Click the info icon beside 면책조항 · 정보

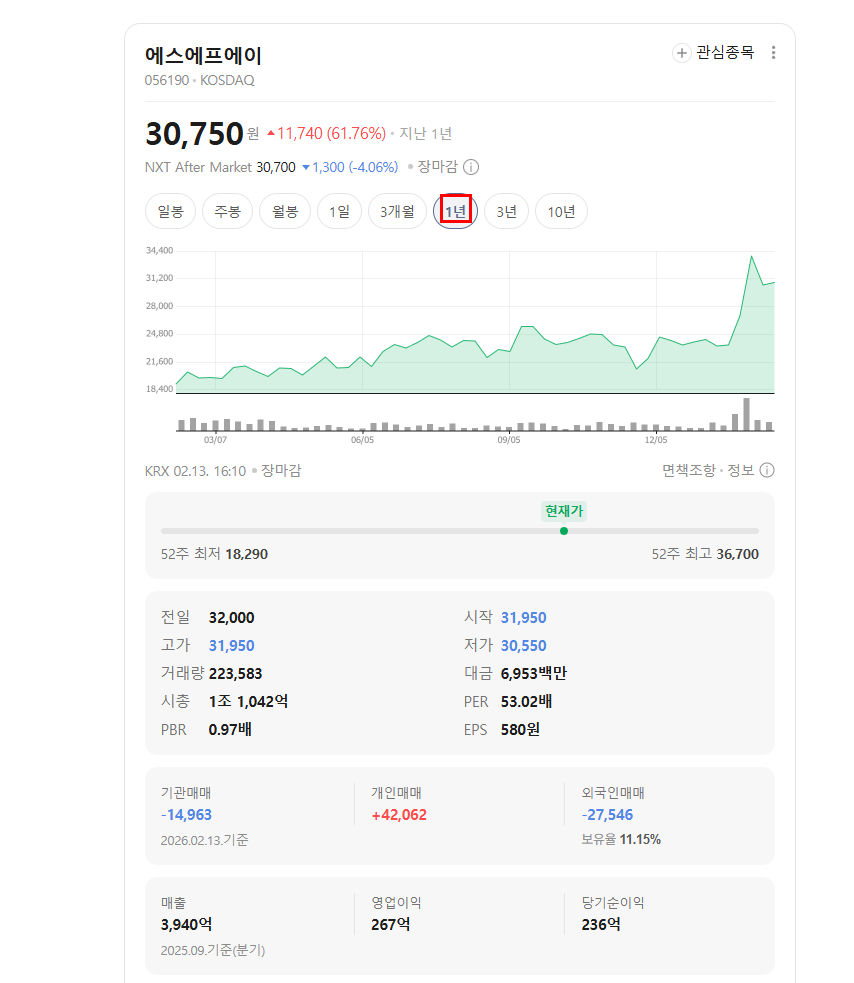[x=767, y=470]
